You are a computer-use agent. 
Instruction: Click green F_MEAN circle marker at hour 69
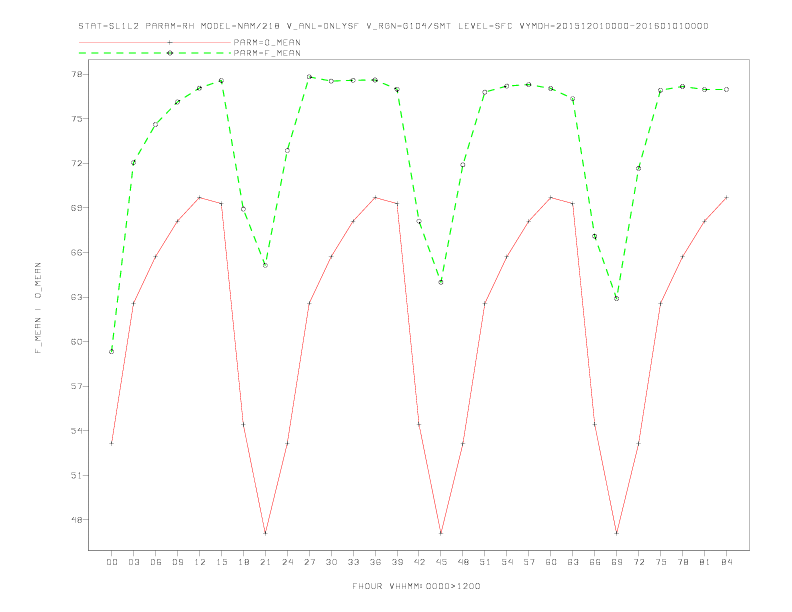pyautogui.click(x=617, y=298)
